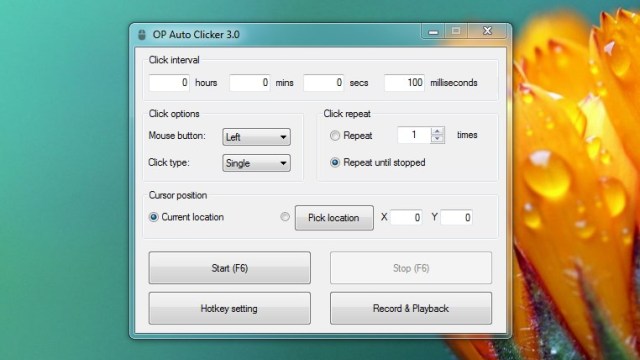
Task: Focus the X coordinate field
Action: [406, 217]
